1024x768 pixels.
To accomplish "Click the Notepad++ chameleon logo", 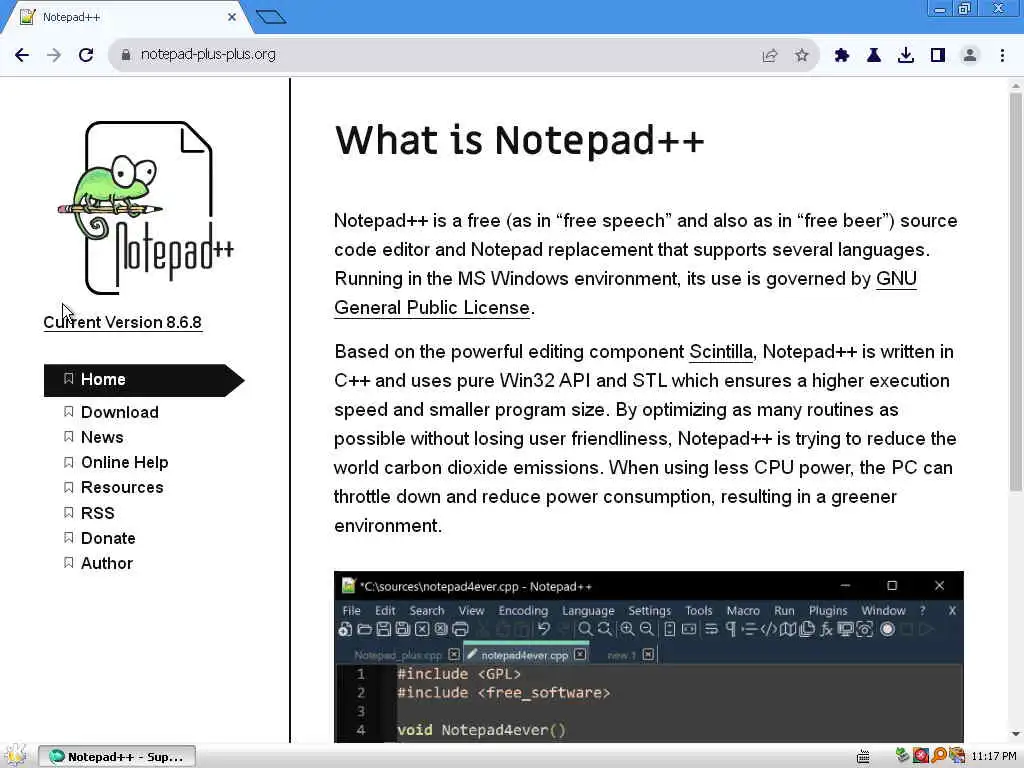I will coord(146,208).
